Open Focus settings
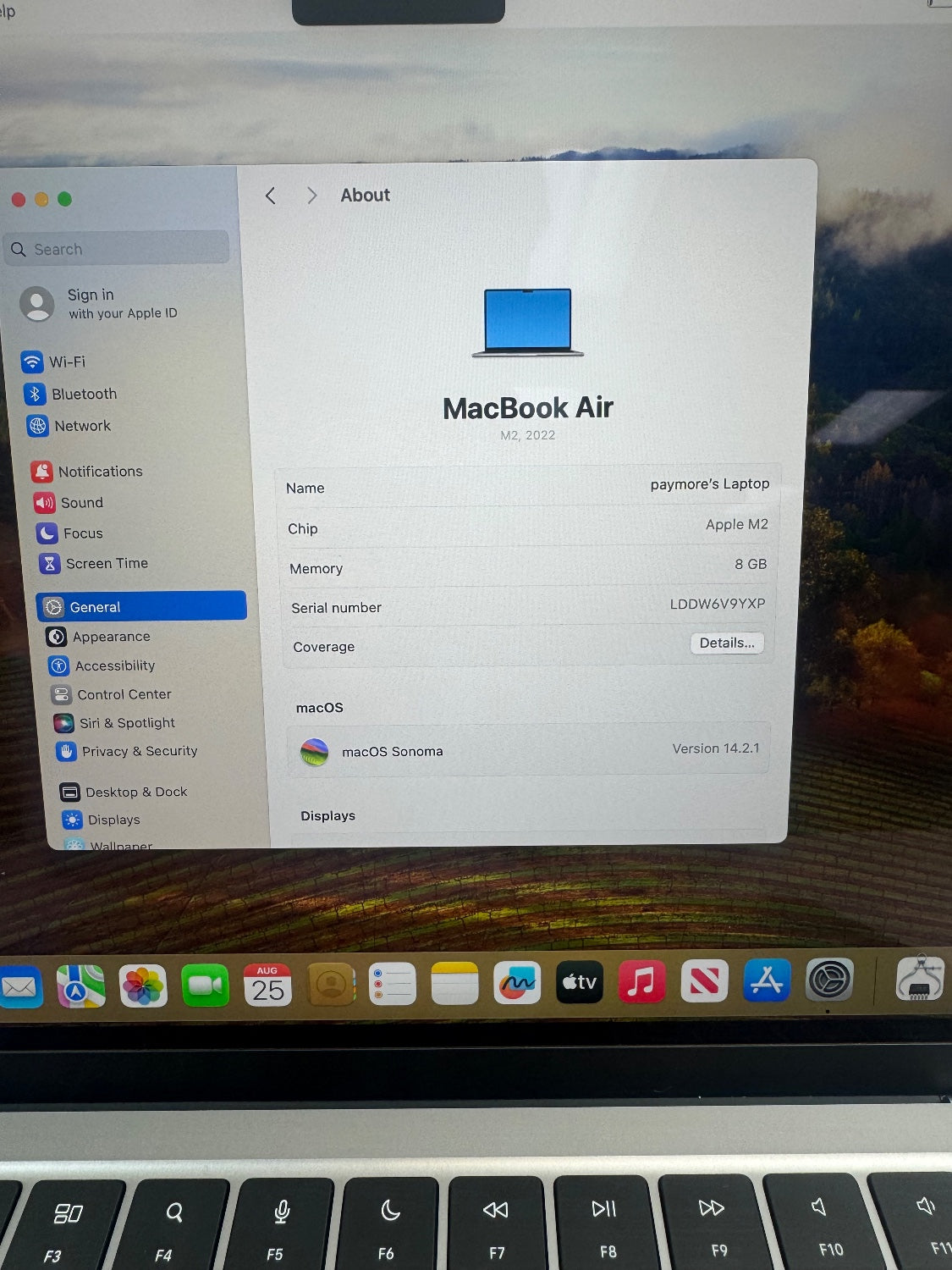The height and width of the screenshot is (1270, 952). coord(69,533)
